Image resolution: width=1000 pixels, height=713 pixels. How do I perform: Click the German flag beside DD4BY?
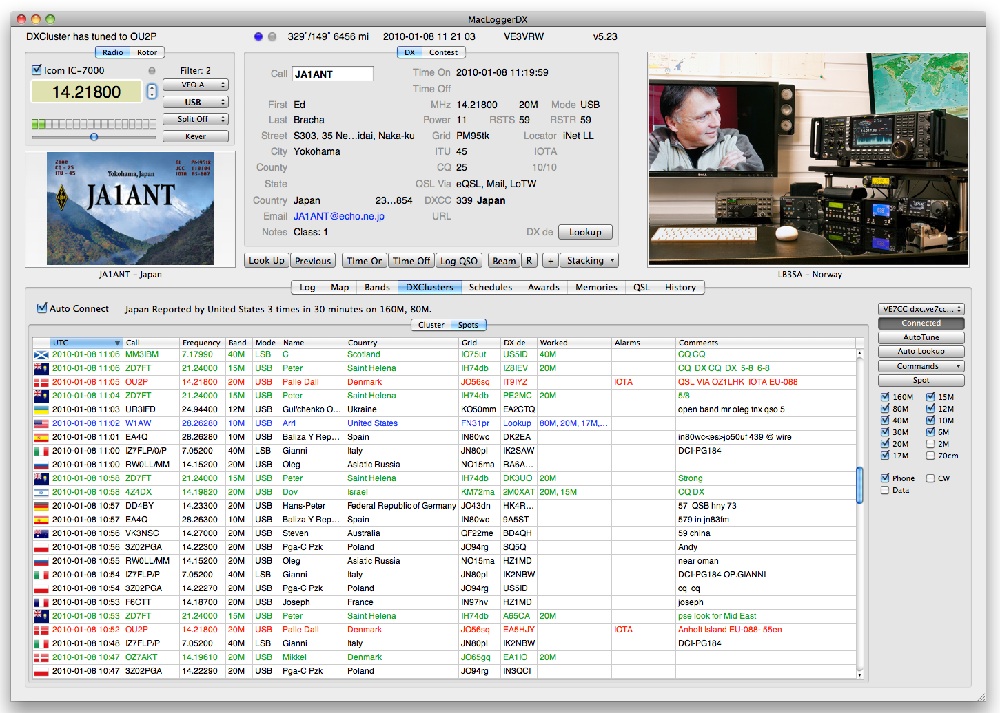point(41,506)
